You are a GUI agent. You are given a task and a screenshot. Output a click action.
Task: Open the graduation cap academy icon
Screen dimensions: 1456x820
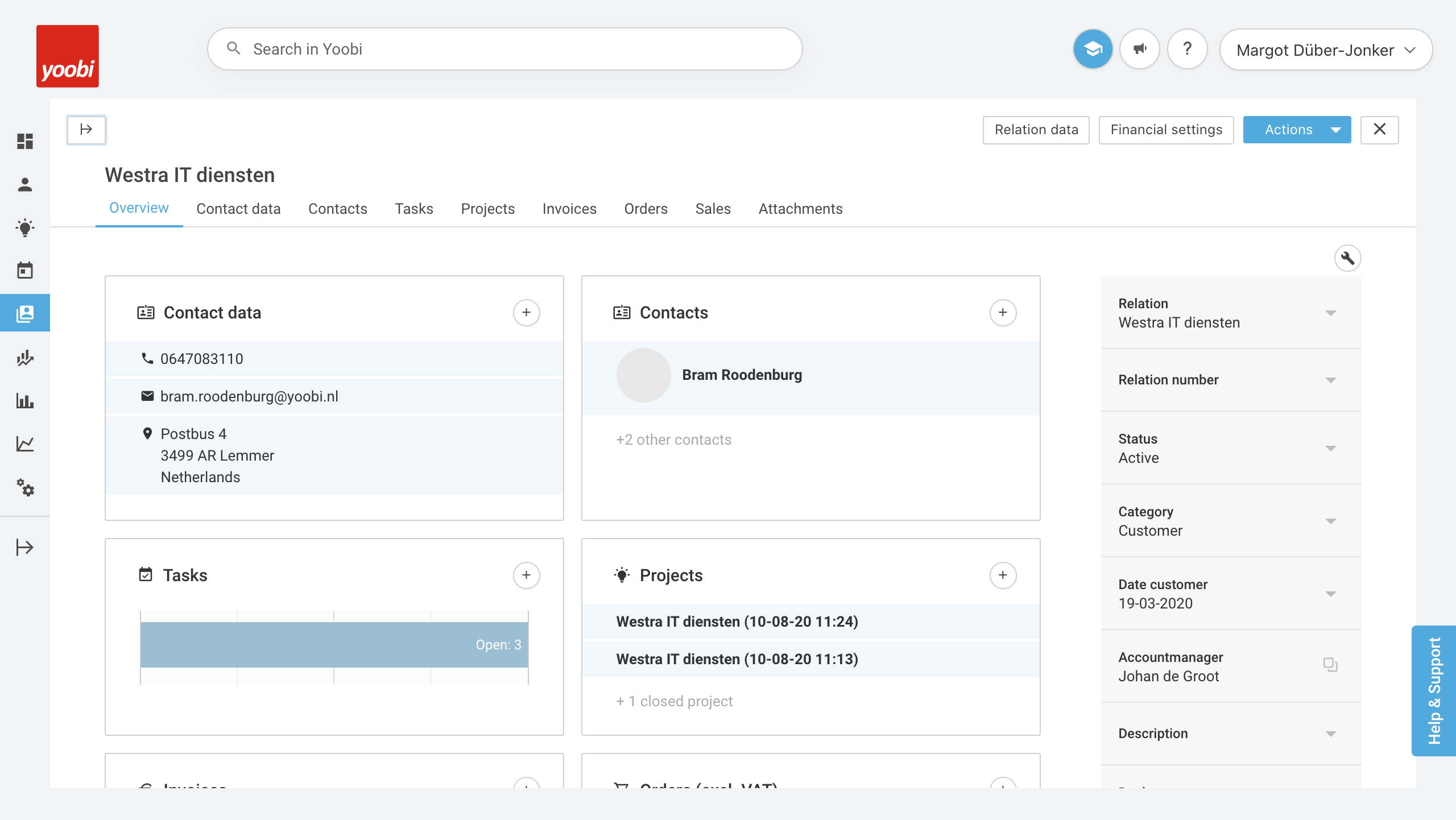tap(1093, 49)
